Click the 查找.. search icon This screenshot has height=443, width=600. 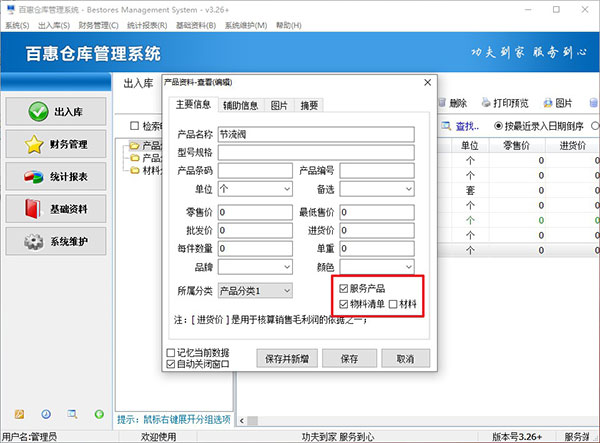[446, 126]
